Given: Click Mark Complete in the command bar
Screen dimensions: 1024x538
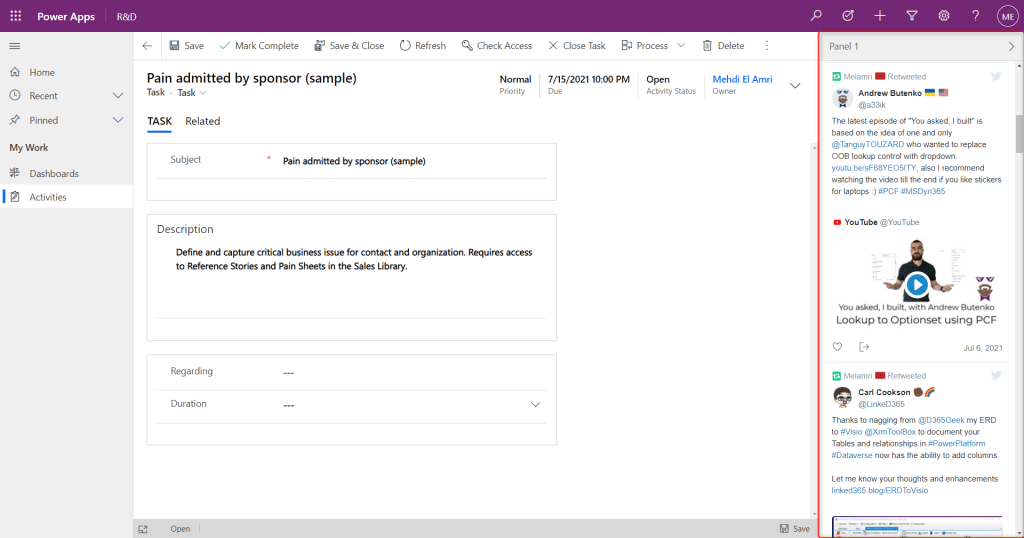Looking at the screenshot, I should point(258,46).
